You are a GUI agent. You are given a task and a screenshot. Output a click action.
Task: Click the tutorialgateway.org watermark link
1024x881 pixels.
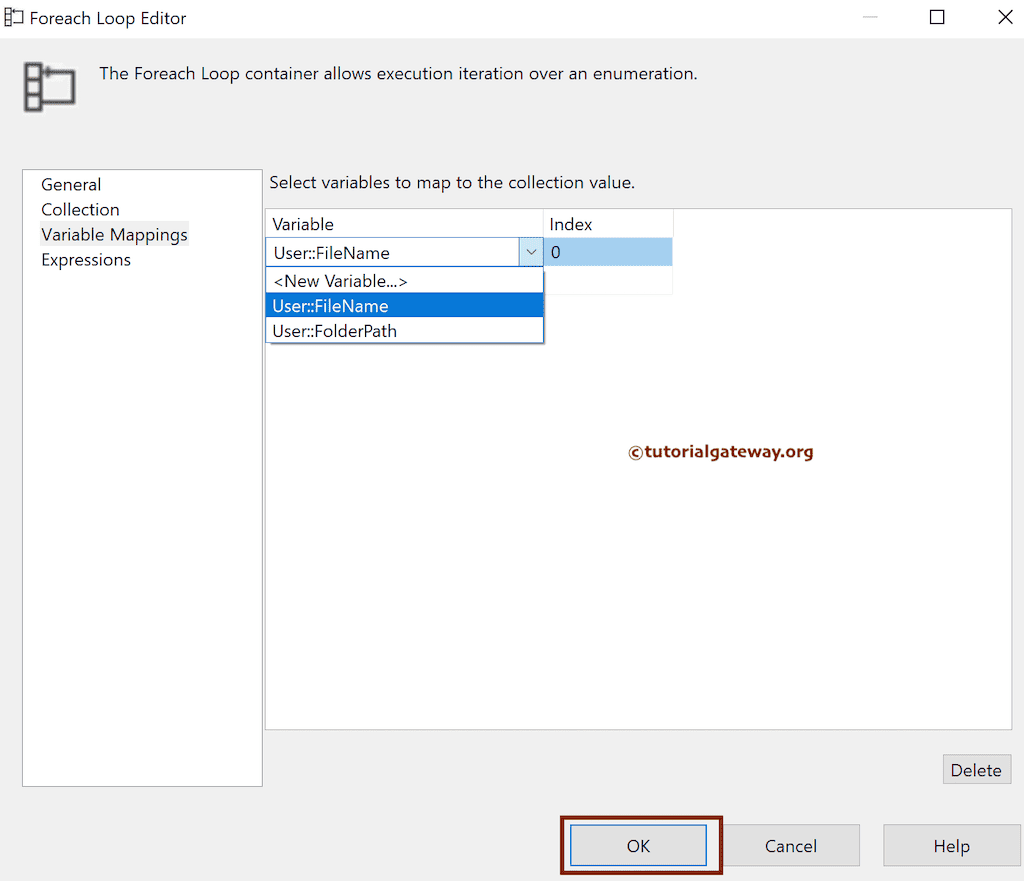point(721,452)
